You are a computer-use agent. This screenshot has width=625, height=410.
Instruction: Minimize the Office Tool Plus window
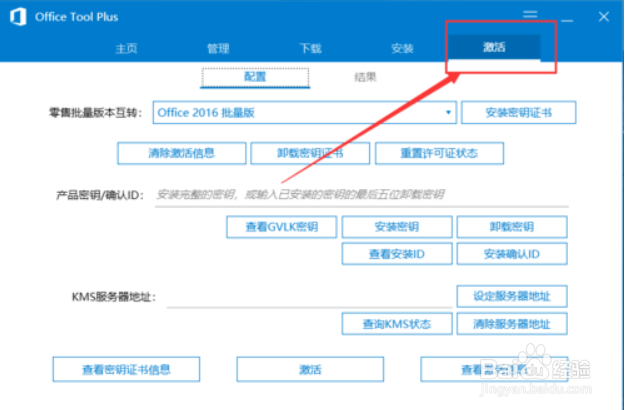pyautogui.click(x=567, y=20)
